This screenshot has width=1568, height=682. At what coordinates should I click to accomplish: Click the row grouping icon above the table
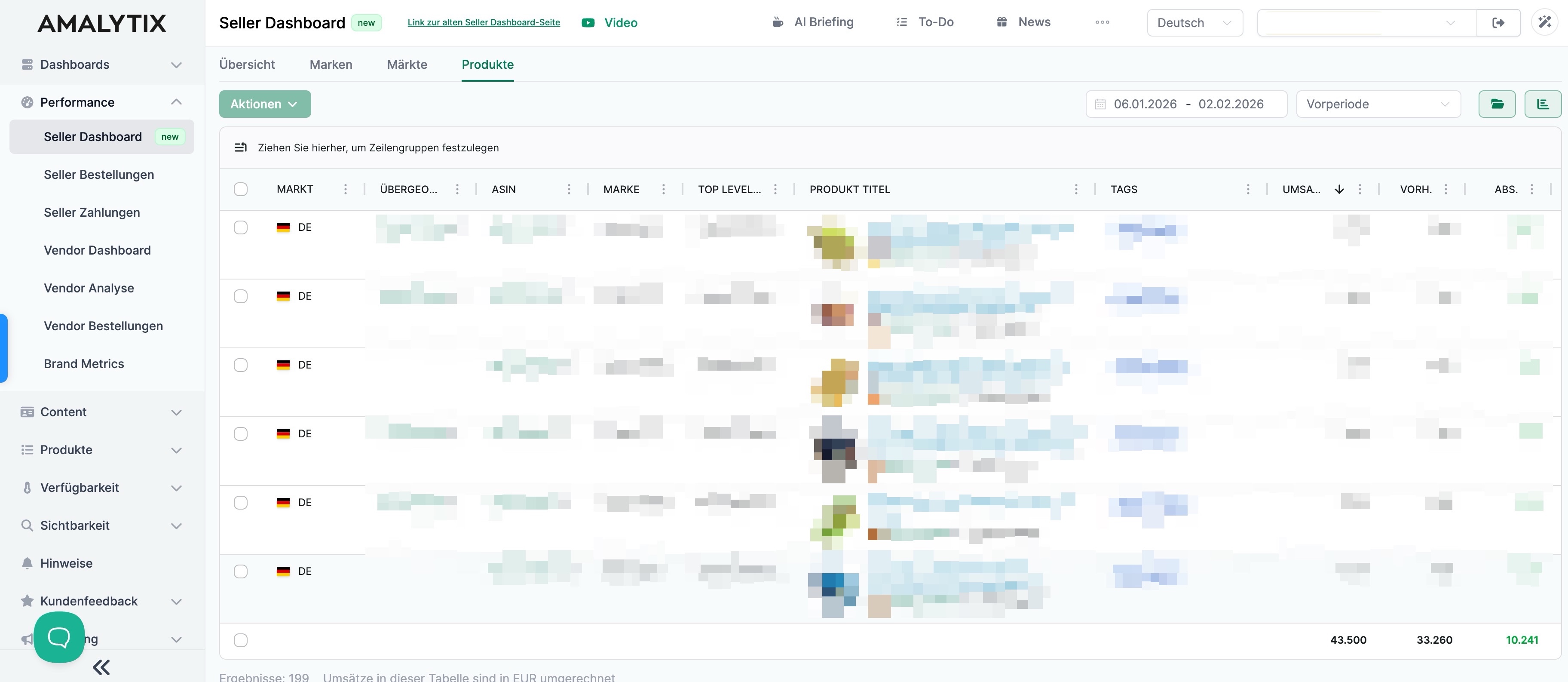[241, 147]
